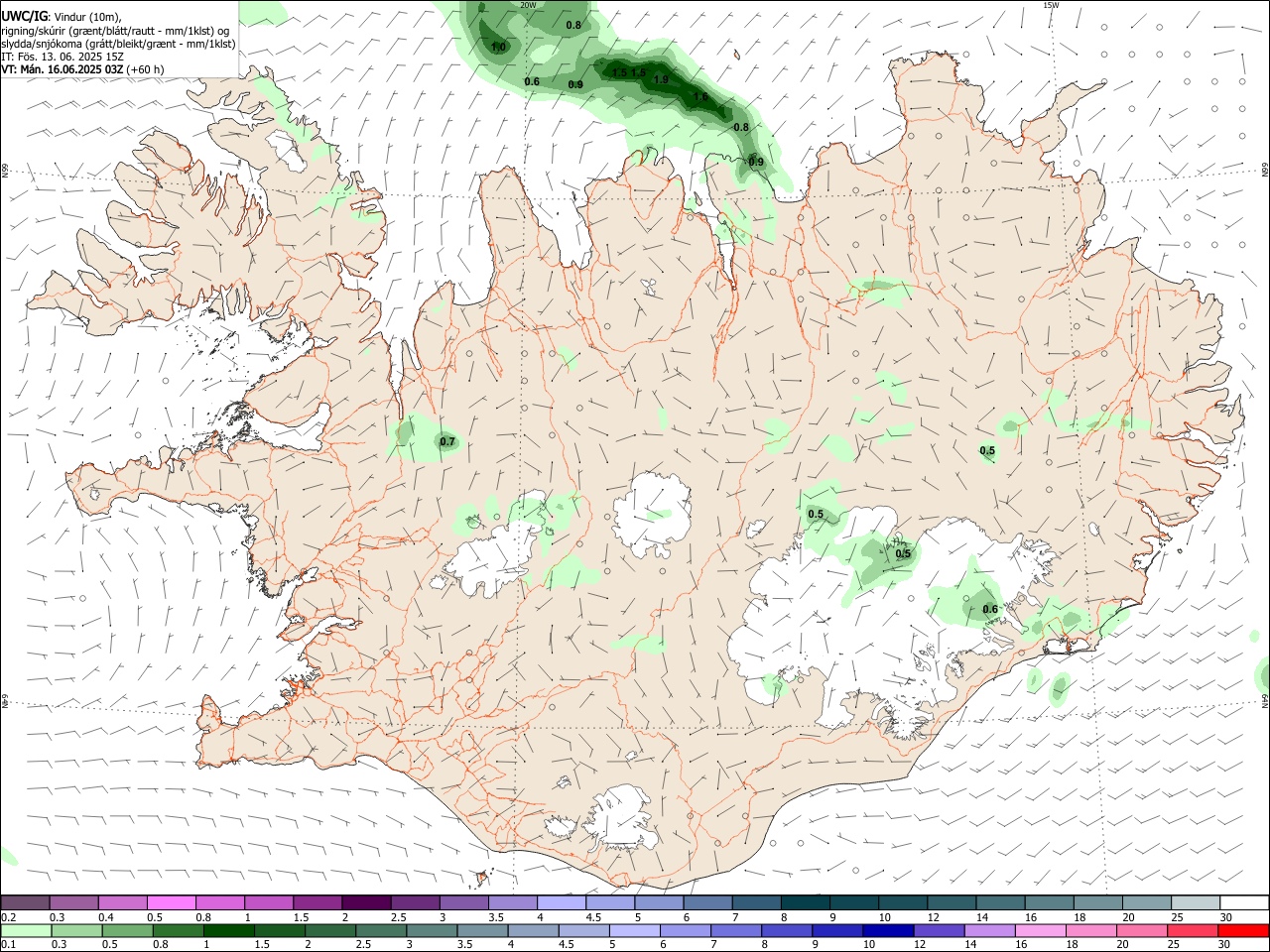
Task: Choose the light pink rain swatch at 16
Action: tap(1041, 930)
